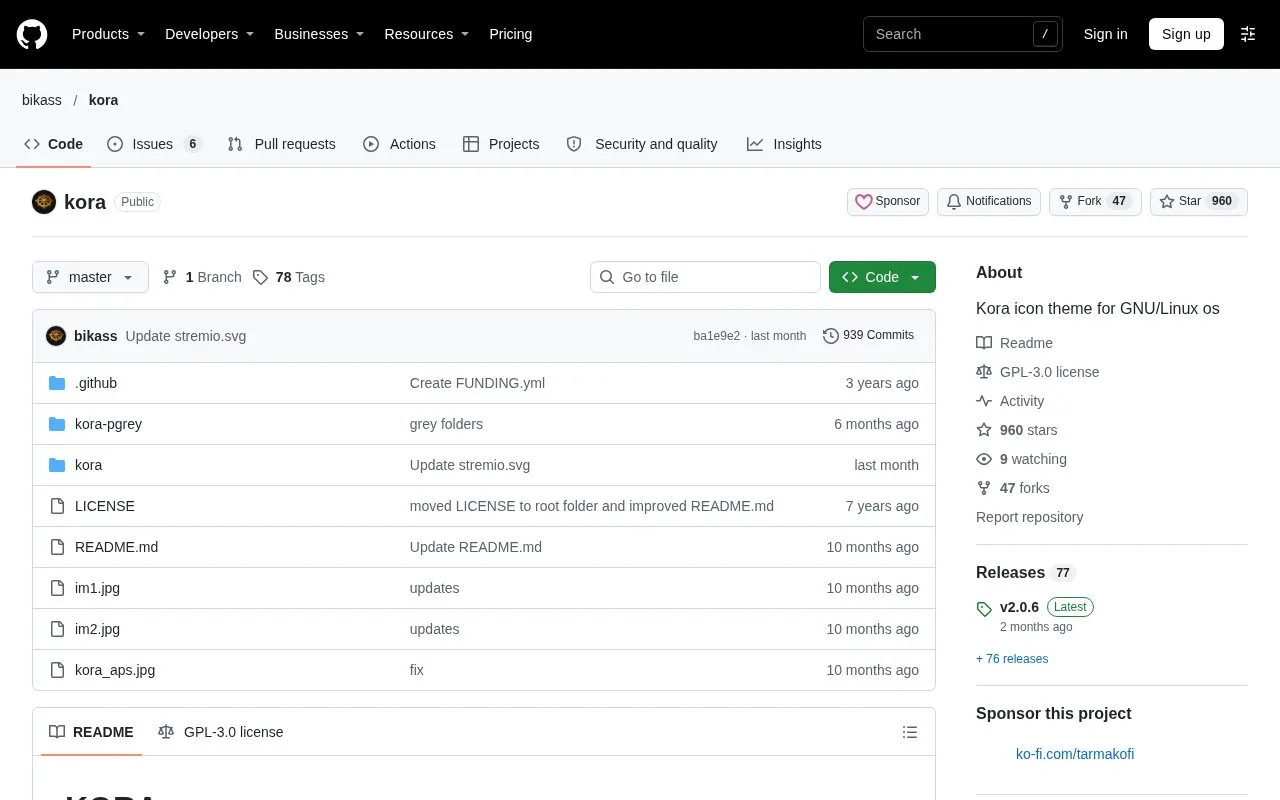This screenshot has width=1280, height=800.
Task: Switch to the Issues tab
Action: tap(155, 144)
